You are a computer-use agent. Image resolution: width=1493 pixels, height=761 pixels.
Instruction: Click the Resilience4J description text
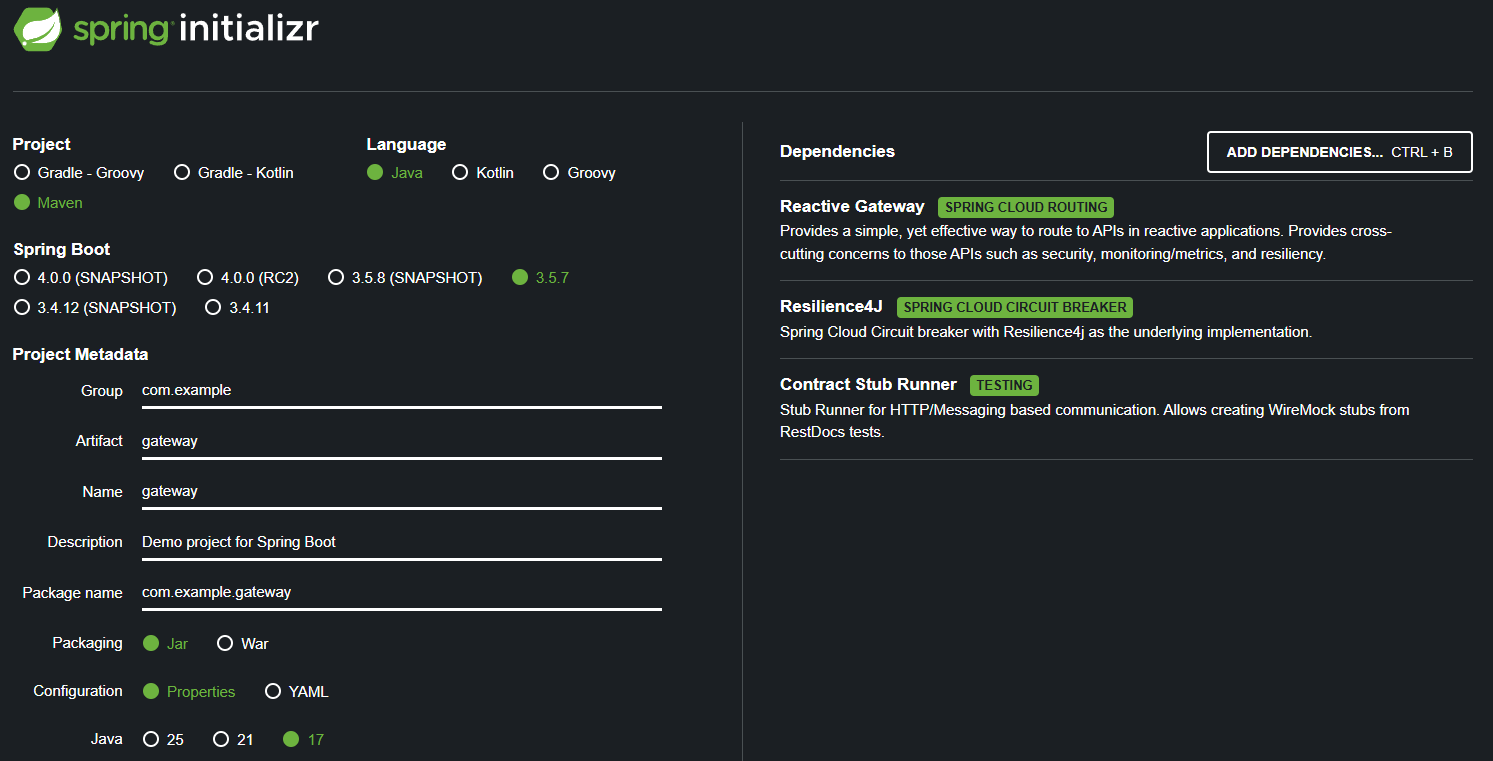1046,332
